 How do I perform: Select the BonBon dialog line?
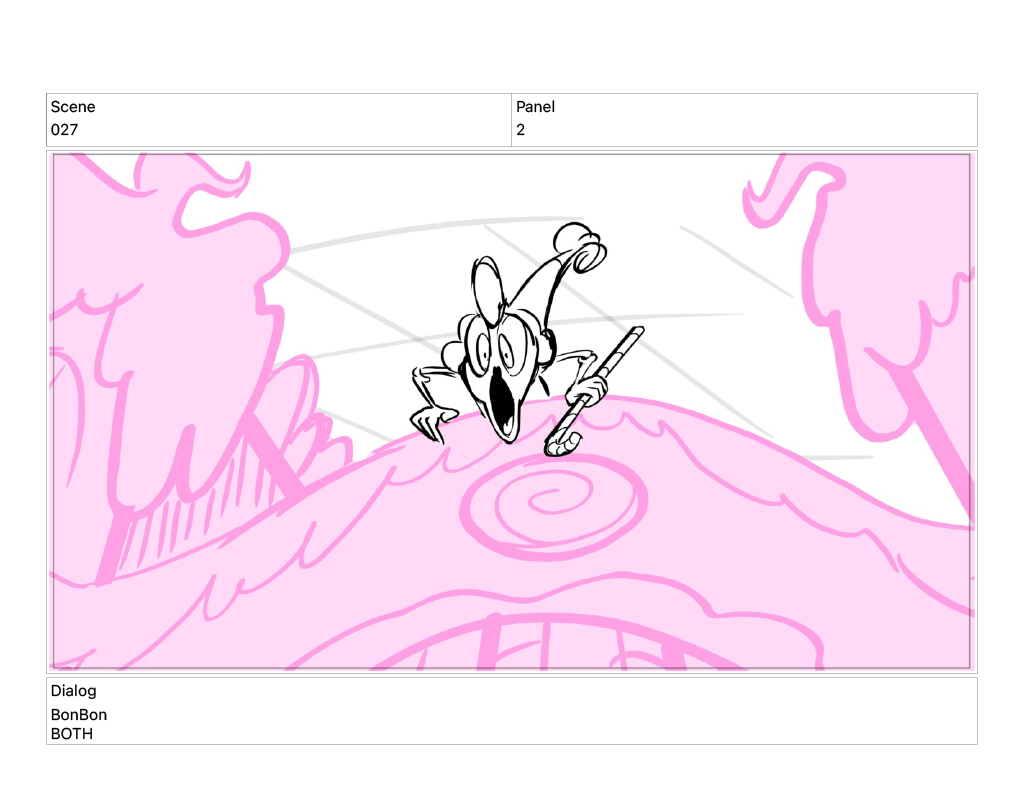pos(79,715)
